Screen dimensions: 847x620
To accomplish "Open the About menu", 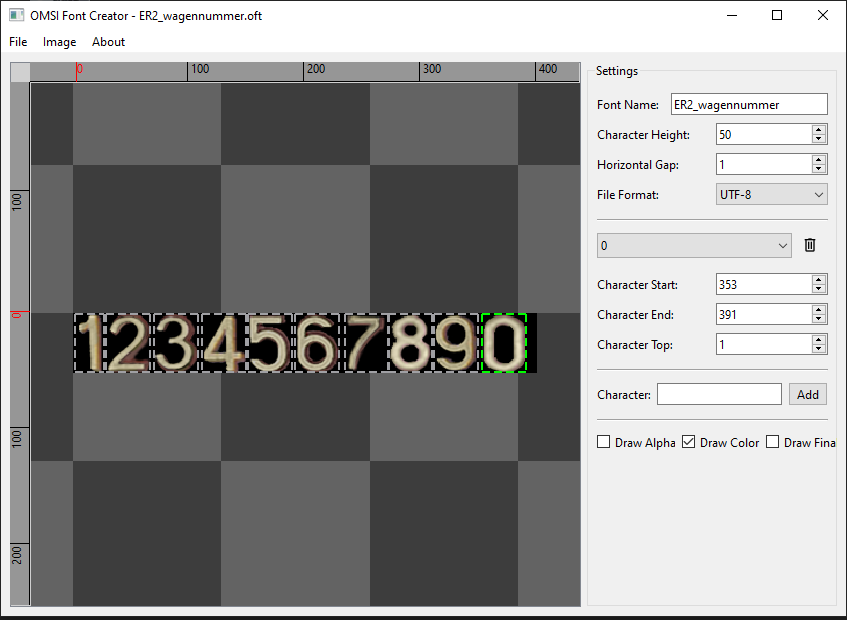I will tap(108, 42).
